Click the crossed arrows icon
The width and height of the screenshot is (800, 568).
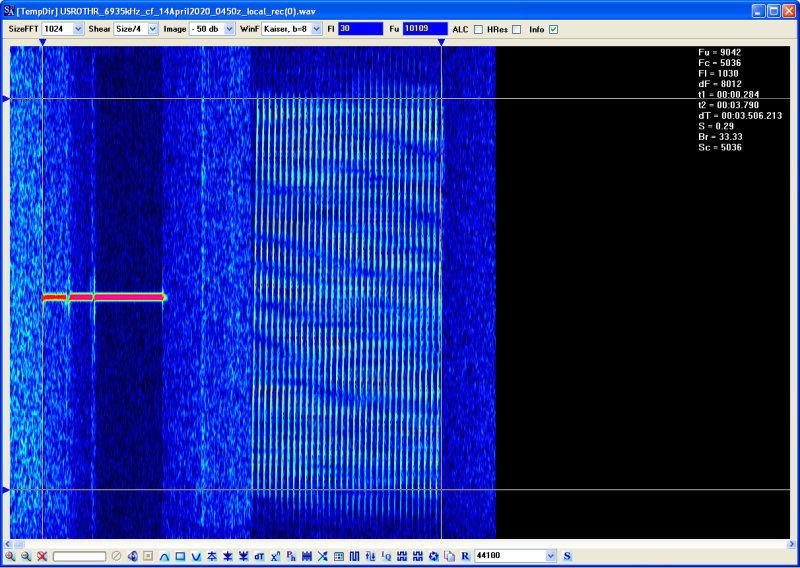322,556
